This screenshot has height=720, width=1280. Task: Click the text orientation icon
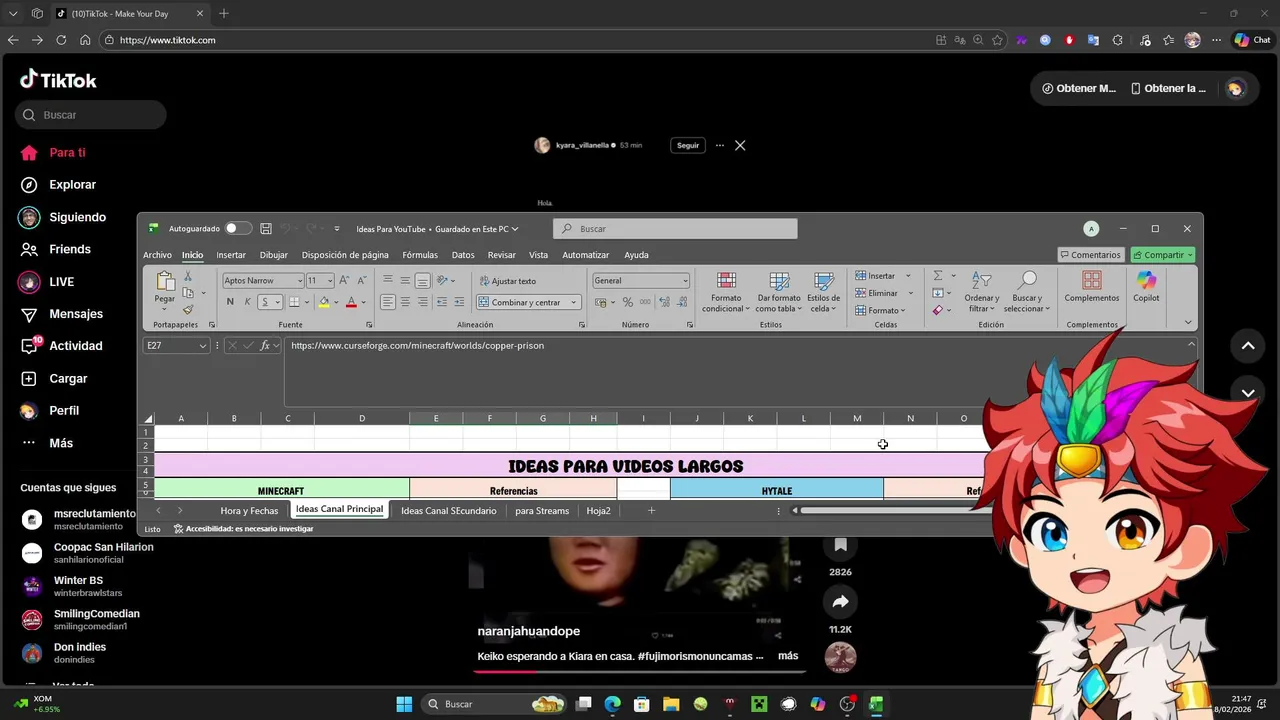[443, 281]
